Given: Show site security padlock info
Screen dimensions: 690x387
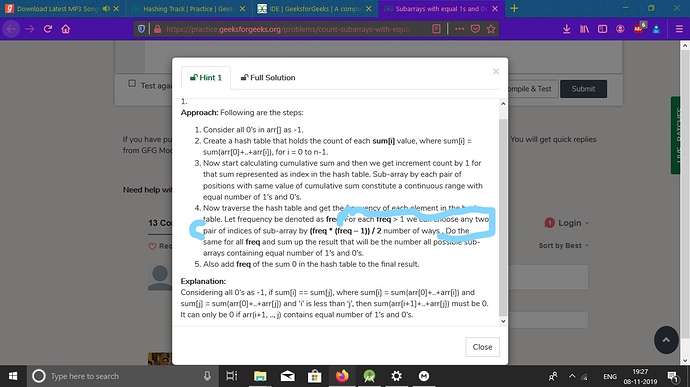Looking at the screenshot, I should 157,29.
